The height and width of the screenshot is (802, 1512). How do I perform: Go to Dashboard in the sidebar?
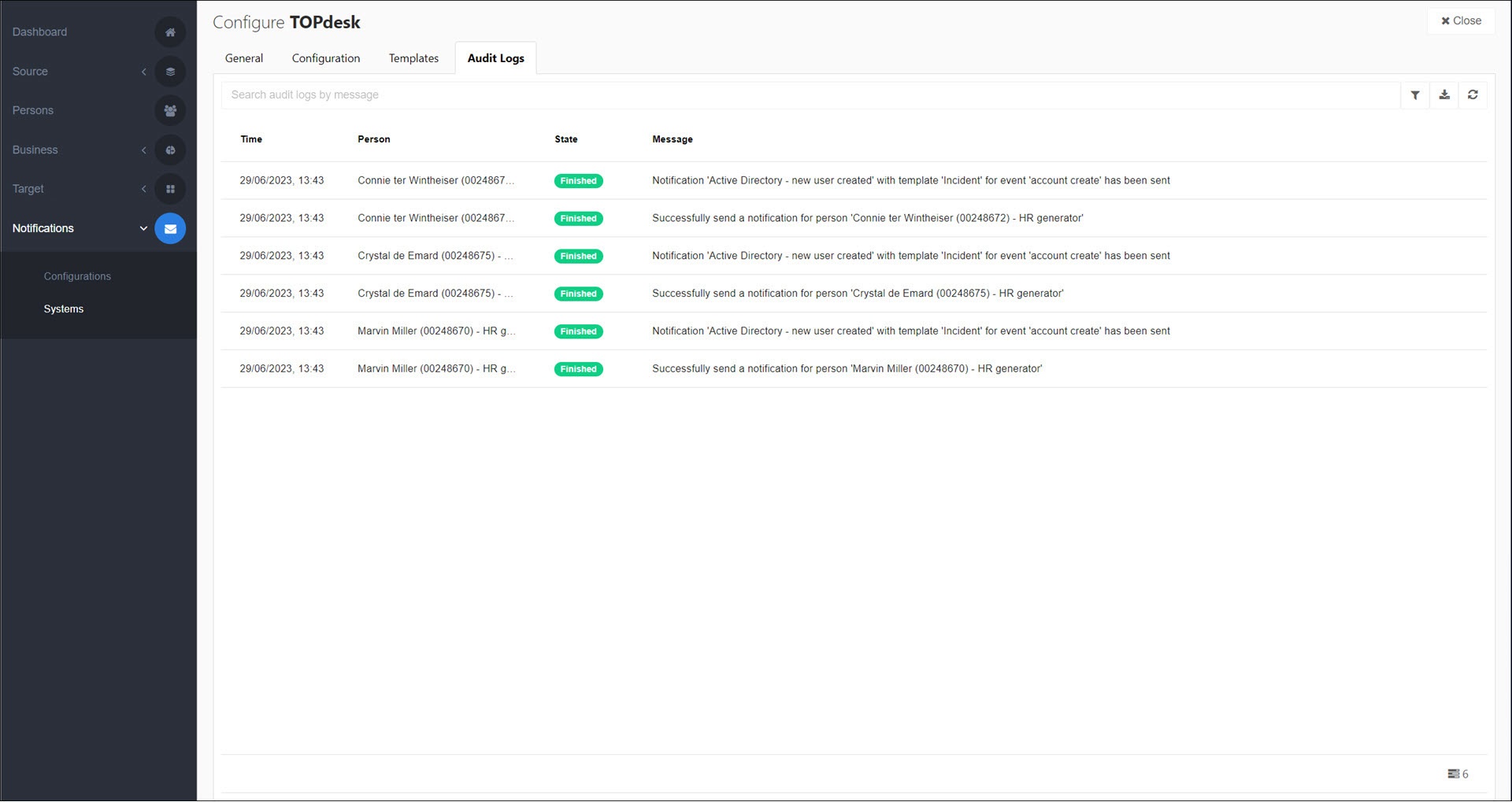click(x=39, y=32)
